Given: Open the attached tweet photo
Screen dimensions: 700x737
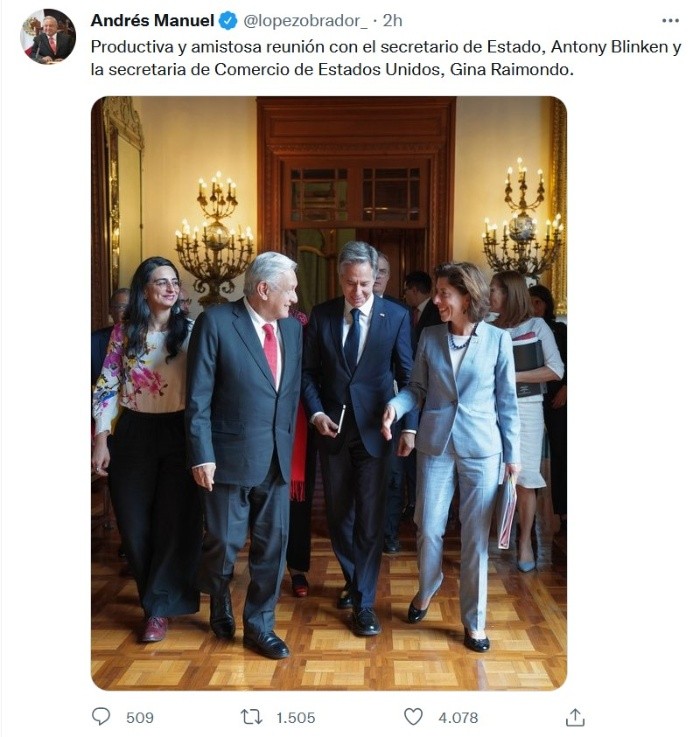Looking at the screenshot, I should tap(329, 393).
